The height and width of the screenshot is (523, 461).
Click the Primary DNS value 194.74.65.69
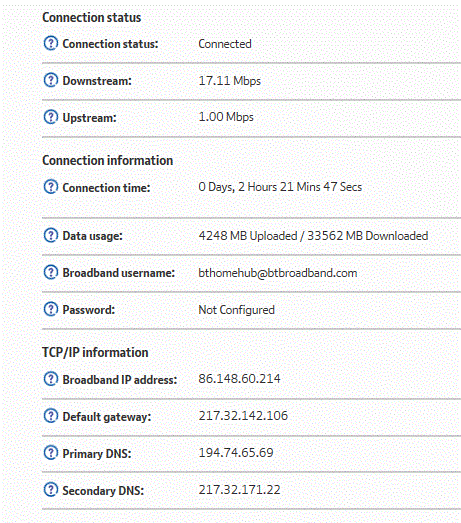236,453
